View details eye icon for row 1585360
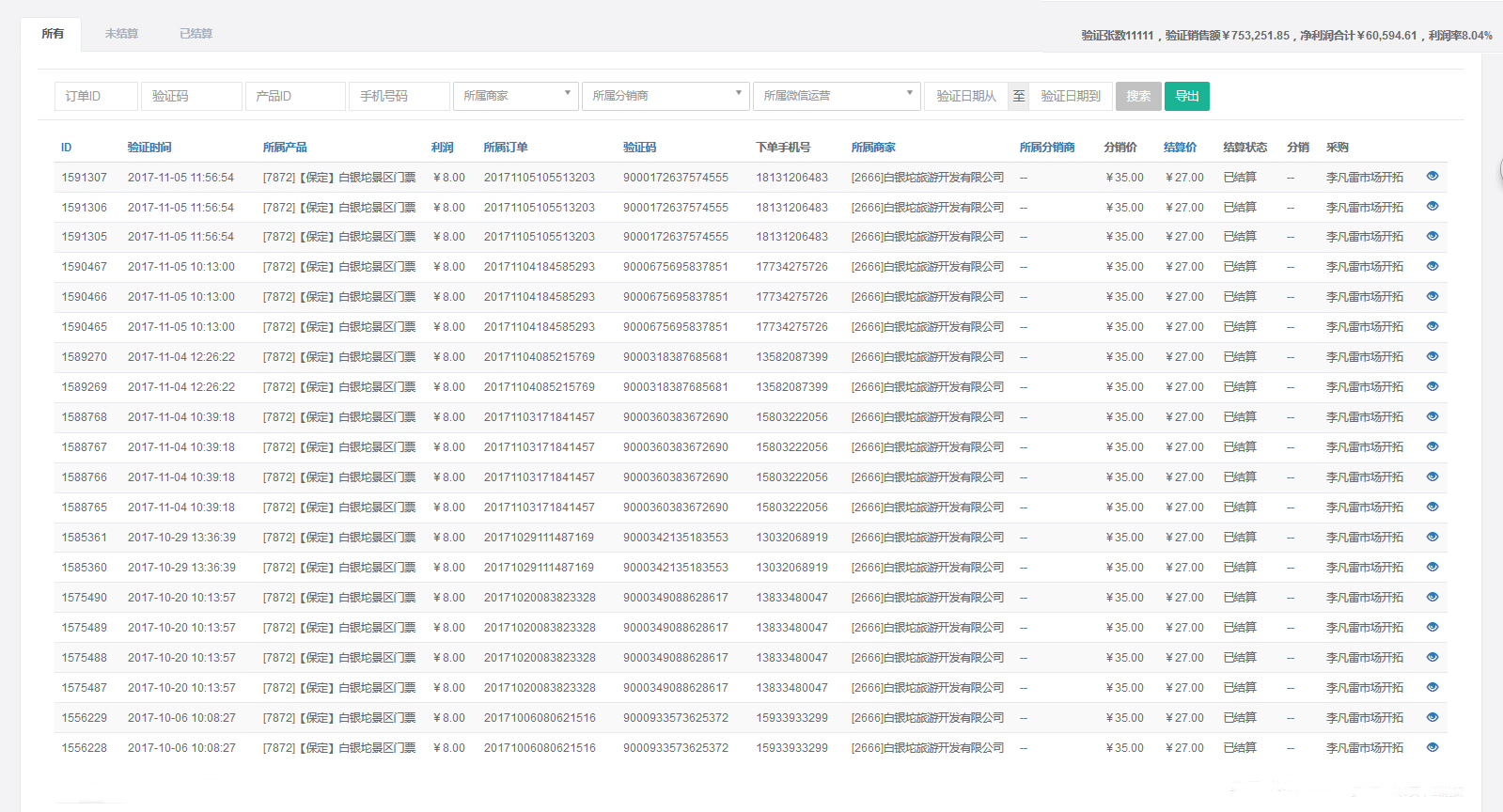Image resolution: width=1503 pixels, height=812 pixels. pos(1433,567)
